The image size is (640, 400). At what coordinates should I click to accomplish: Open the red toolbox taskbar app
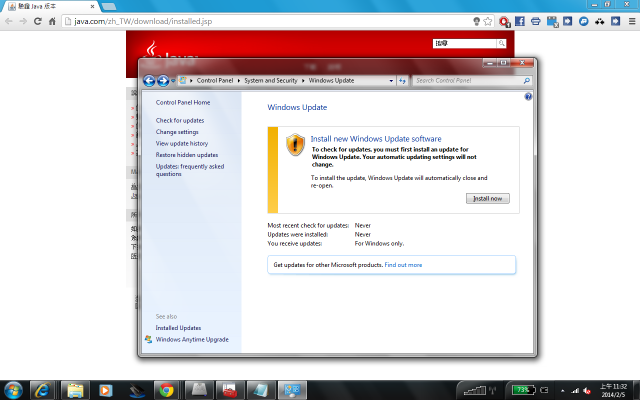click(230, 390)
